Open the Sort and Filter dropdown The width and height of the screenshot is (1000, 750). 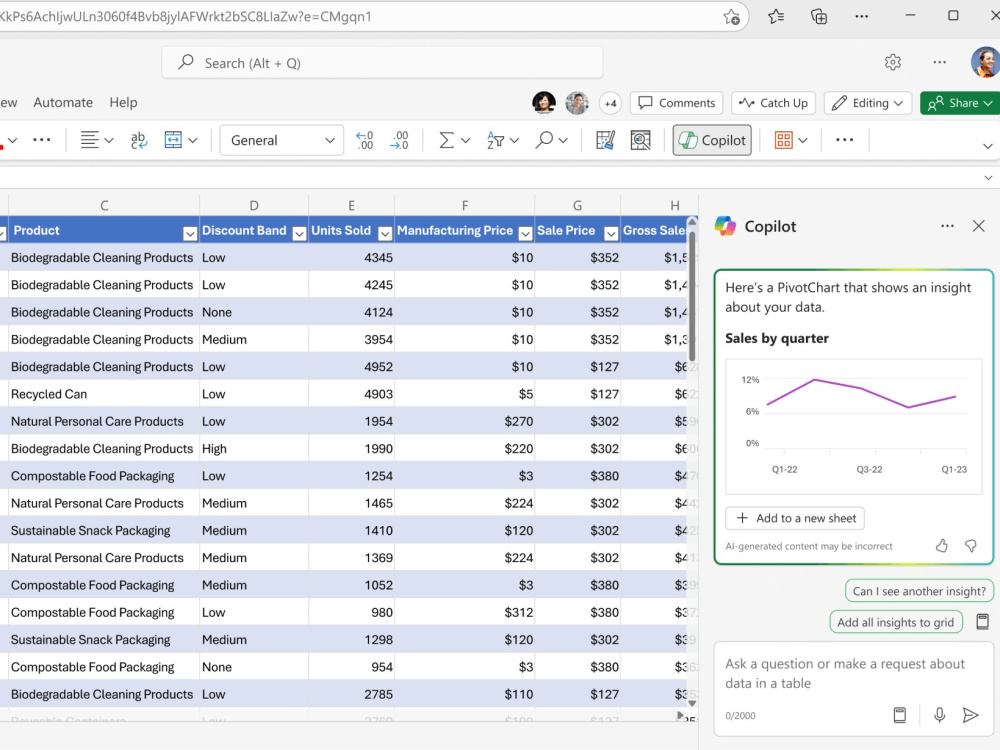pyautogui.click(x=502, y=140)
